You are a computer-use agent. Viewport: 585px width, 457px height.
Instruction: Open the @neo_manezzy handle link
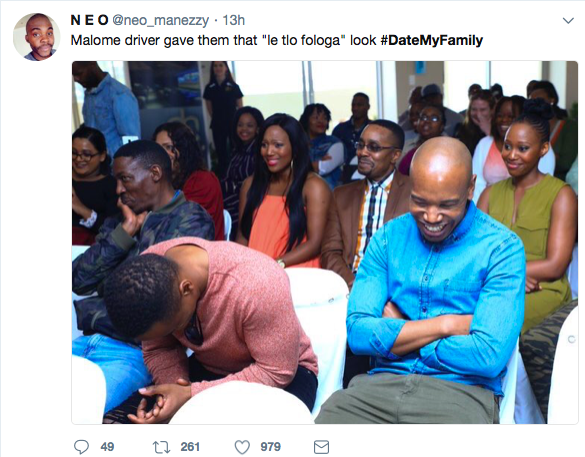(160, 21)
